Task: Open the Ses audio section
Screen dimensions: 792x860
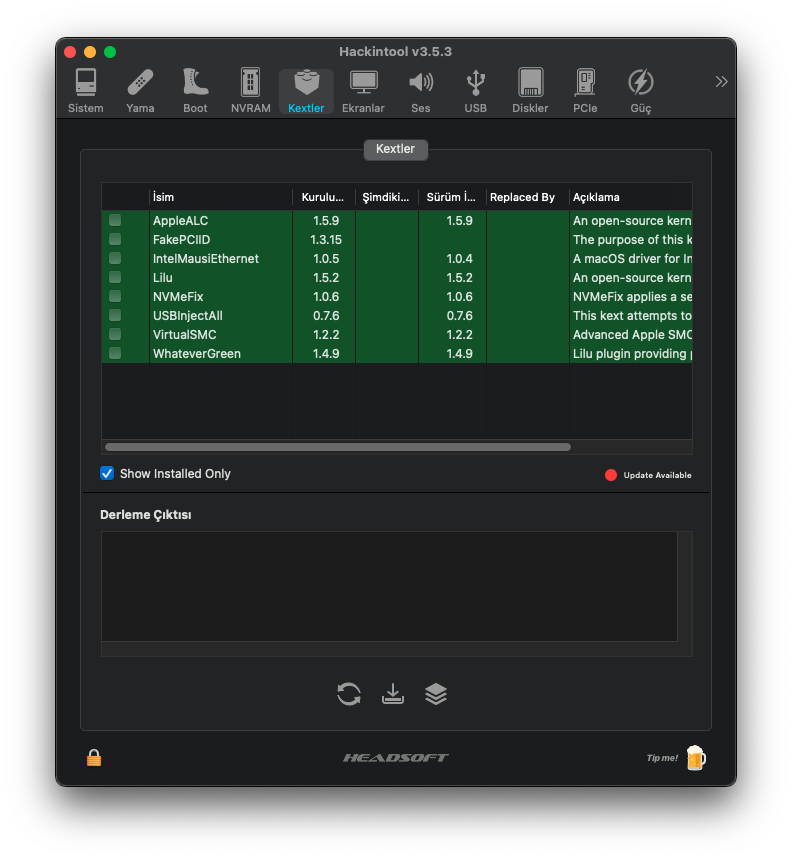Action: 421,90
